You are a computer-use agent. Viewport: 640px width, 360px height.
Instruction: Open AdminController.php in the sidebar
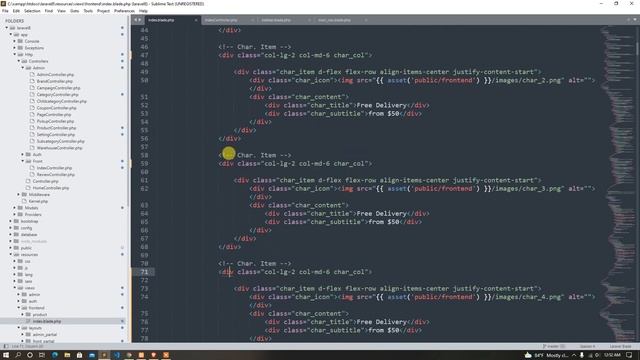pos(55,74)
